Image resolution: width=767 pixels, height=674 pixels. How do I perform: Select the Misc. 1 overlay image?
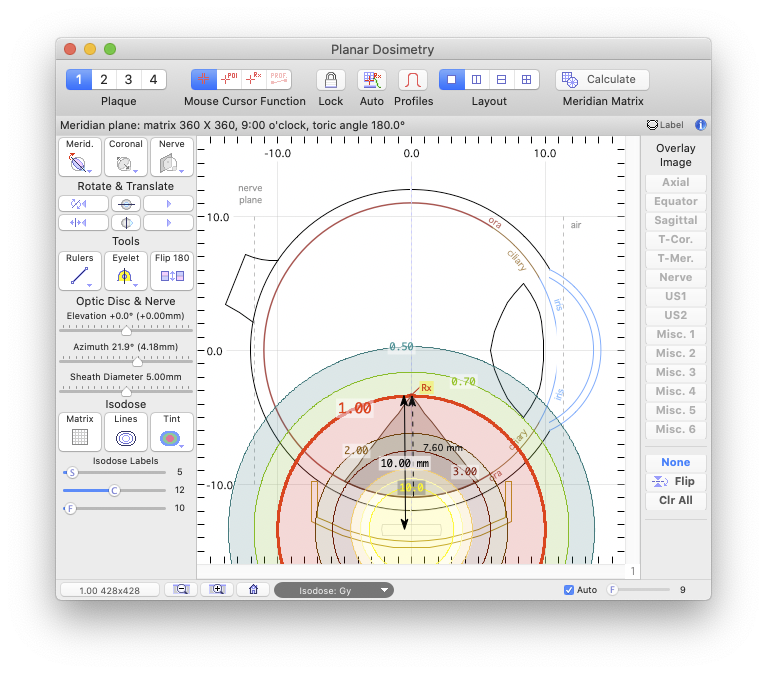[x=676, y=334]
